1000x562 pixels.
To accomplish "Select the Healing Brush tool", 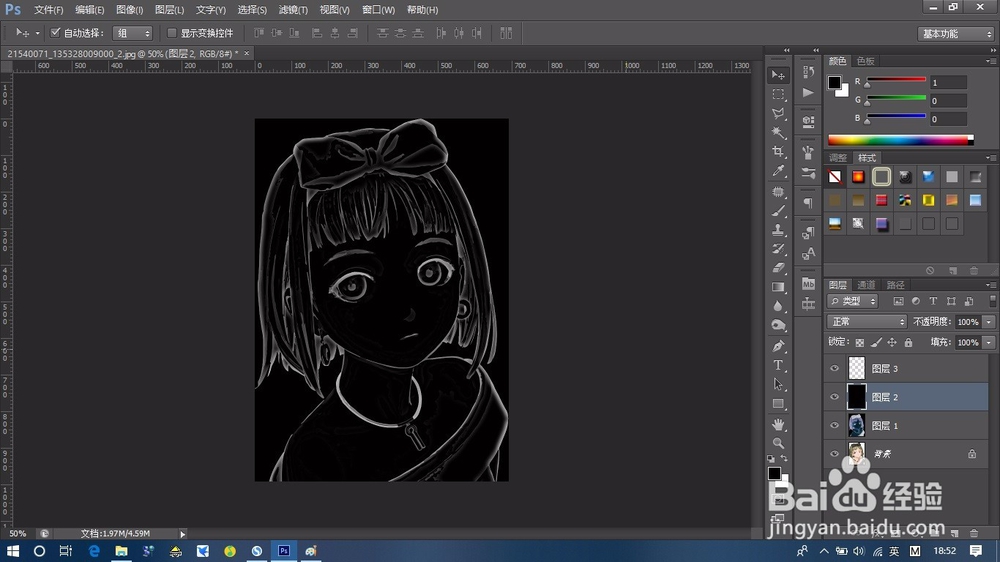I will tap(778, 191).
